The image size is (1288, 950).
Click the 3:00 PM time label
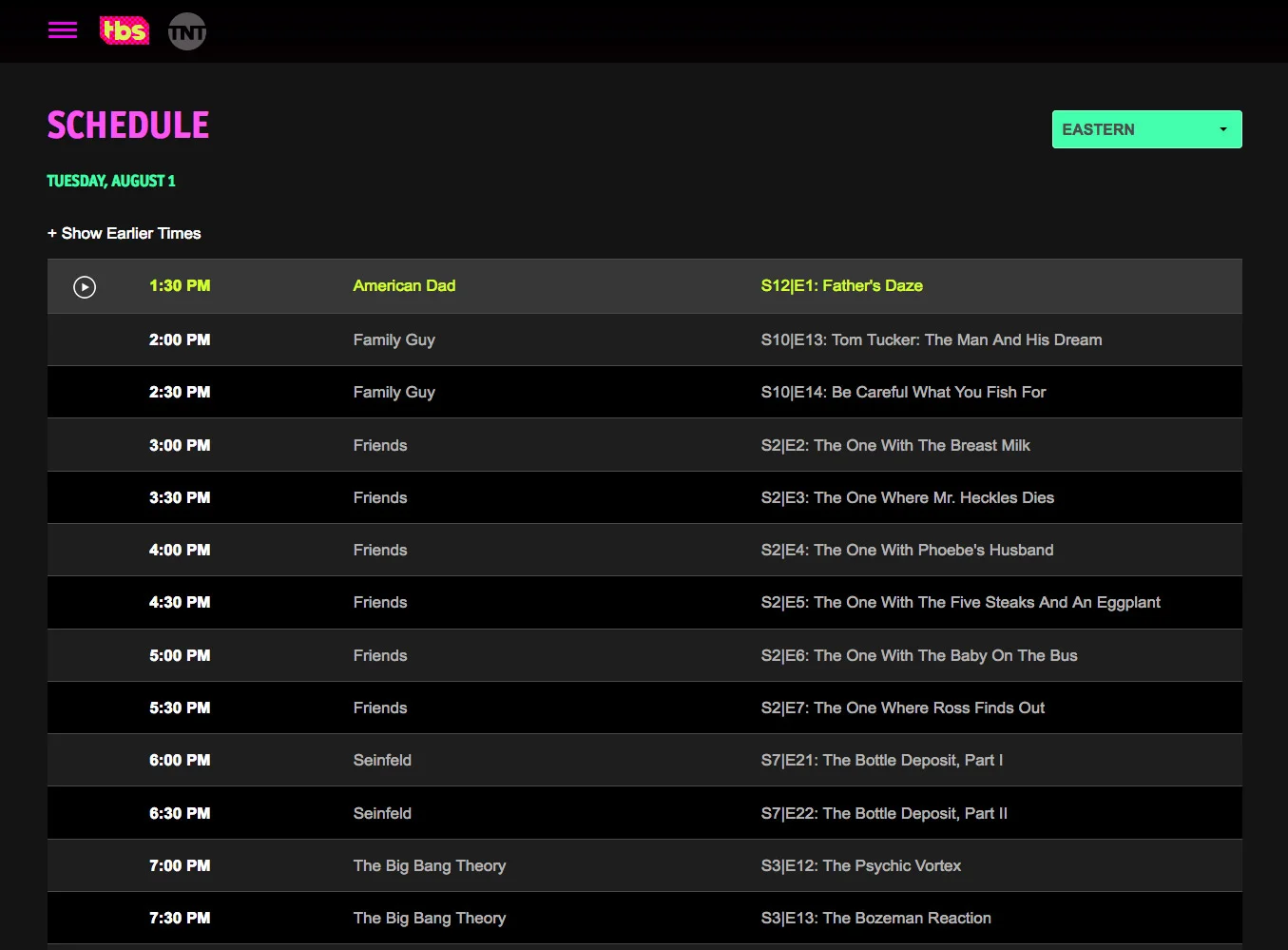(180, 445)
